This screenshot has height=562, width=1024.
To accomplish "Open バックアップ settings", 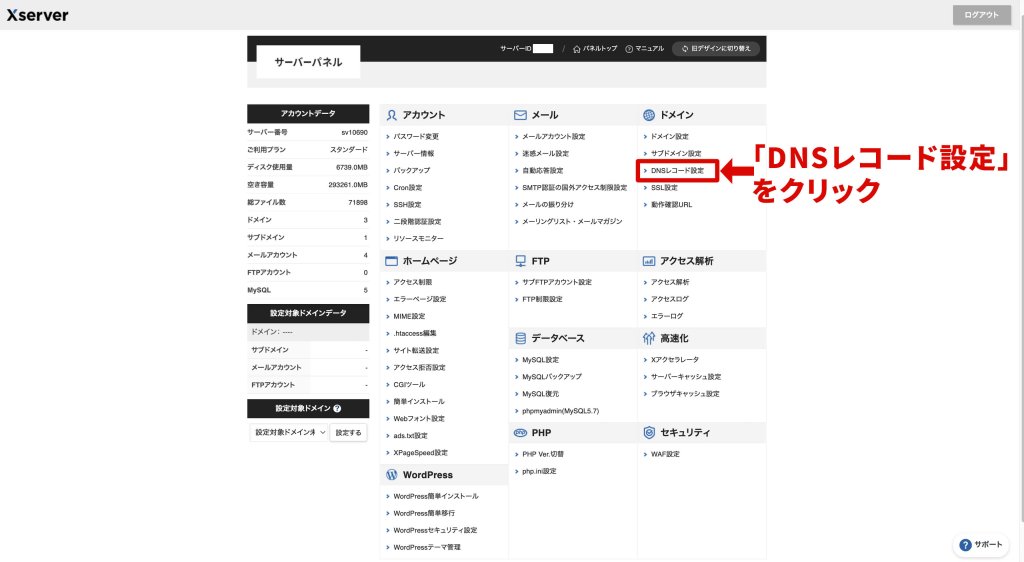I will pyautogui.click(x=411, y=170).
